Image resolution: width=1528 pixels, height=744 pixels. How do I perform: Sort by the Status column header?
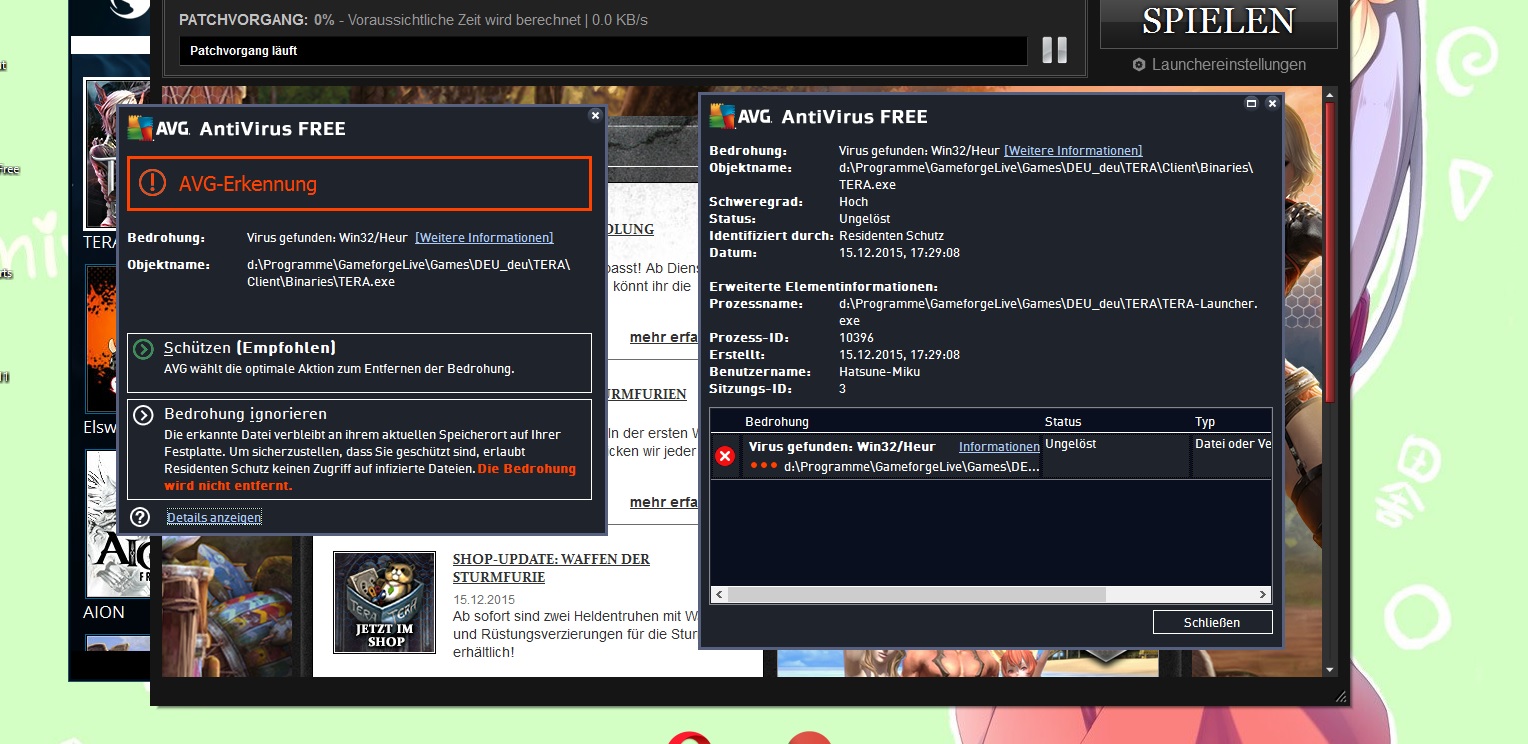1063,422
